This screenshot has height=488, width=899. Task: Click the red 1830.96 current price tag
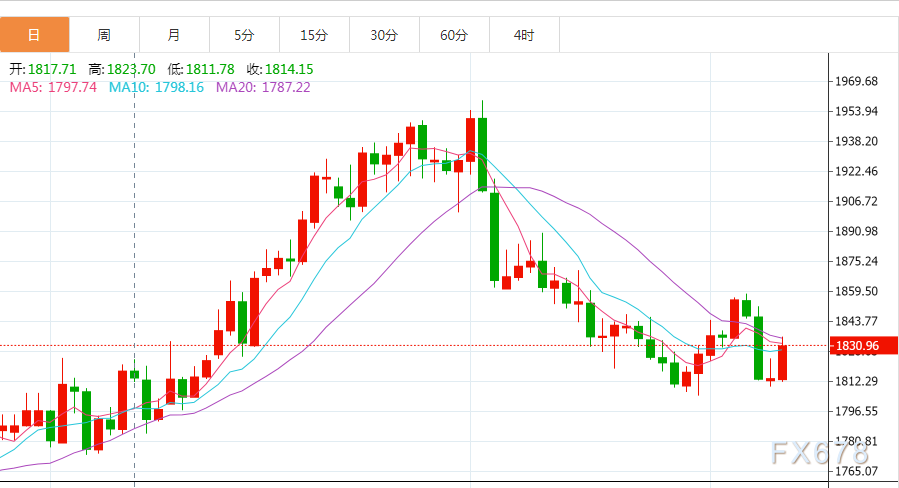[863, 346]
